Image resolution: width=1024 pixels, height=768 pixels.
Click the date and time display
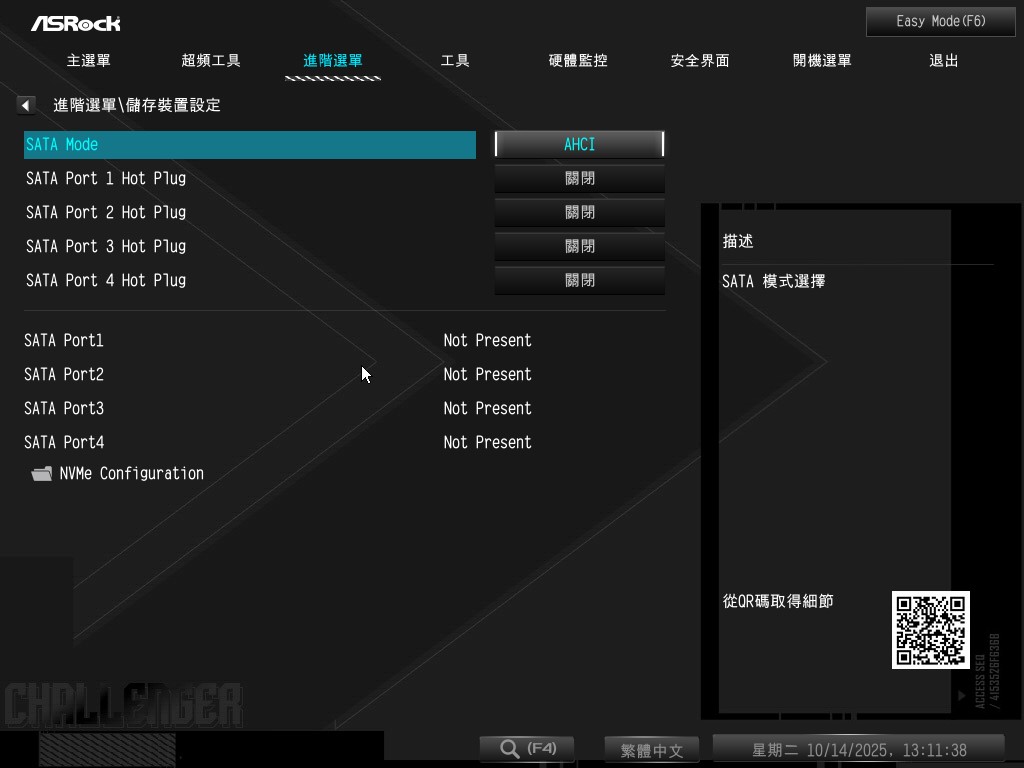tap(858, 750)
